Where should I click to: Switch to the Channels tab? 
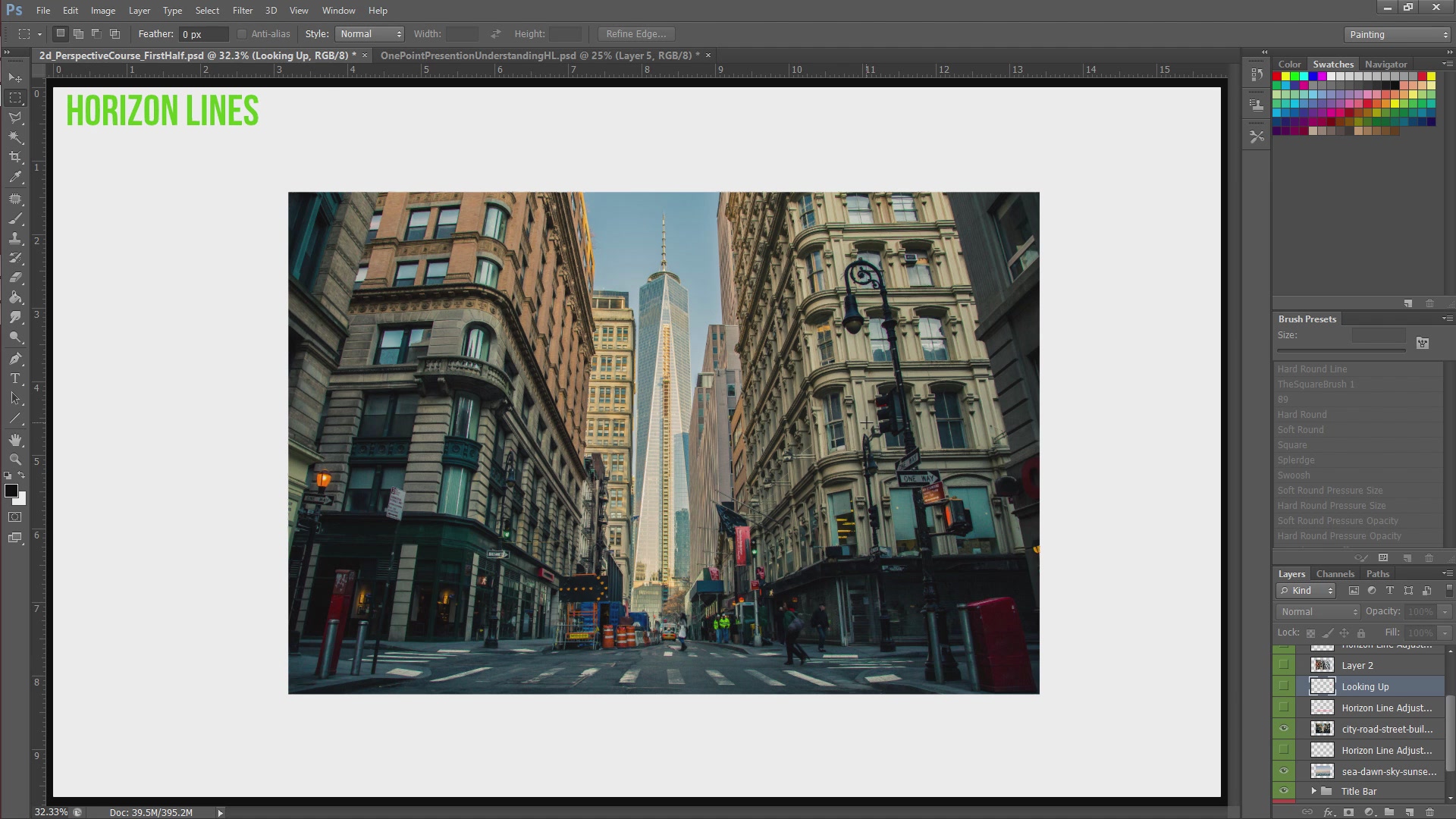[x=1335, y=574]
